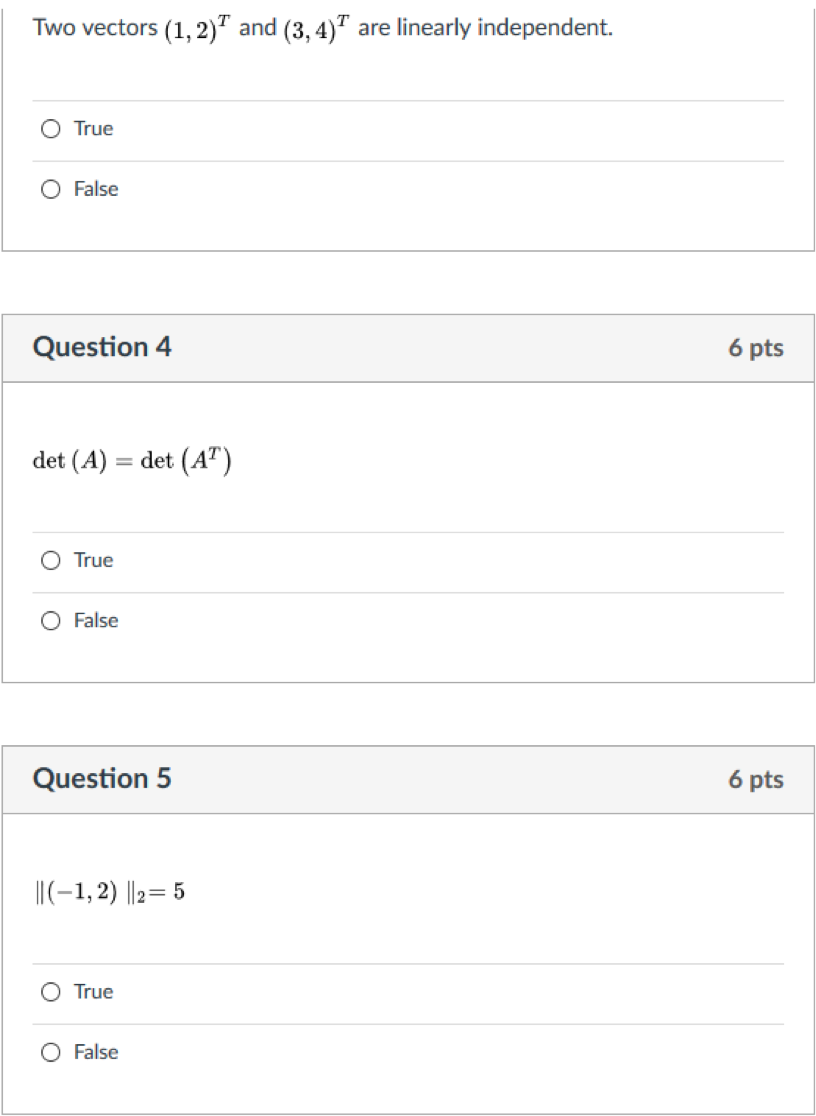Select False for the linearly independent vectors statement
The image size is (816, 1116).
[x=50, y=189]
